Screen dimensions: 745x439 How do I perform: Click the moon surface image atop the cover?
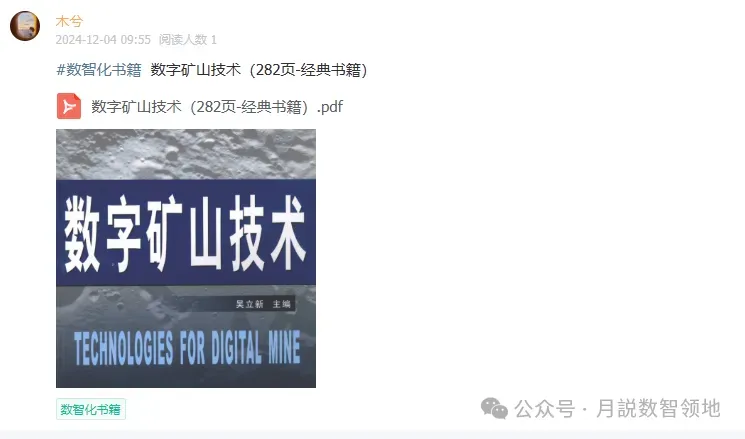186,154
